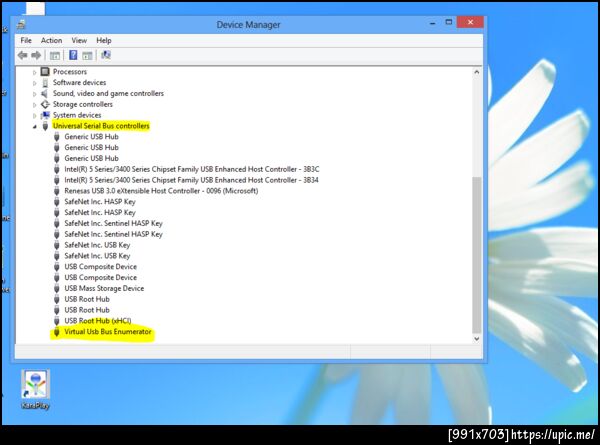Open the File menu
The image size is (600, 445).
26,41
